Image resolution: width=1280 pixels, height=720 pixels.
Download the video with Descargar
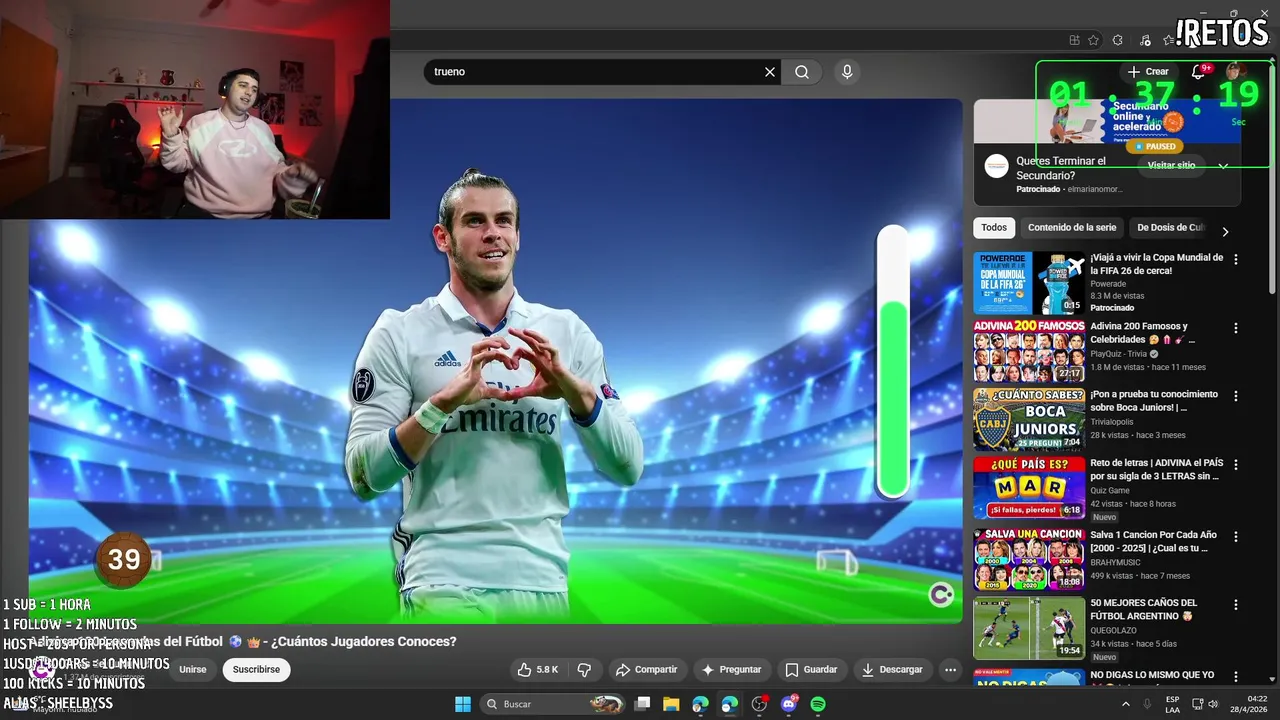click(x=892, y=670)
